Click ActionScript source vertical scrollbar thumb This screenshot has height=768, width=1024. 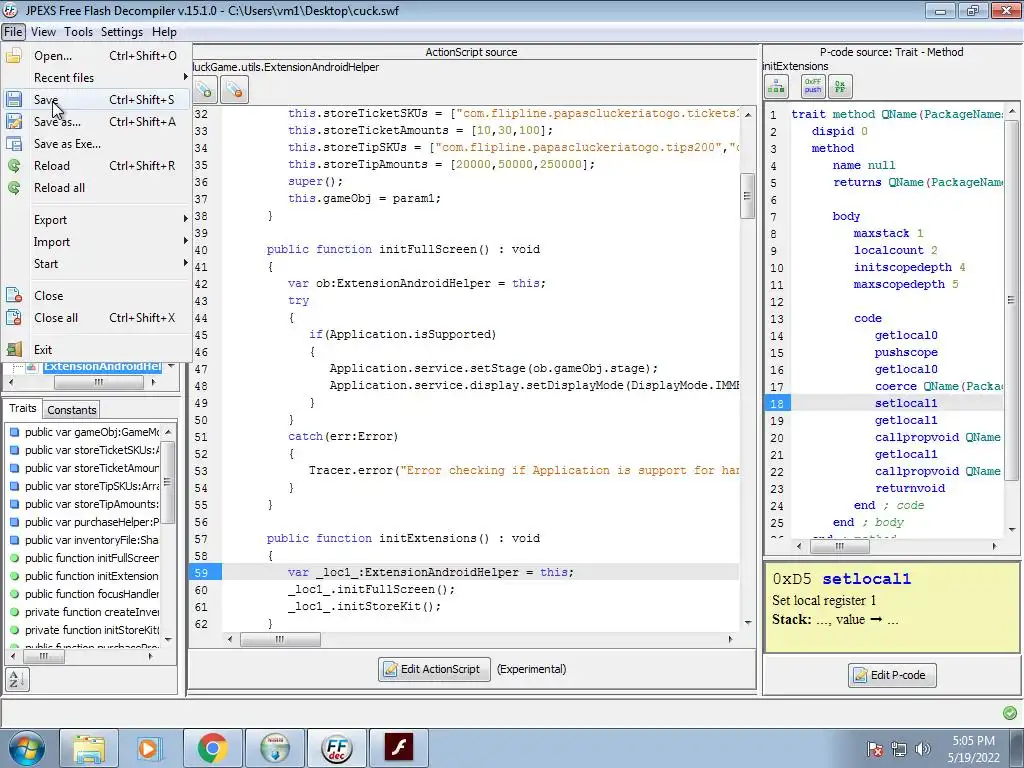click(x=748, y=196)
